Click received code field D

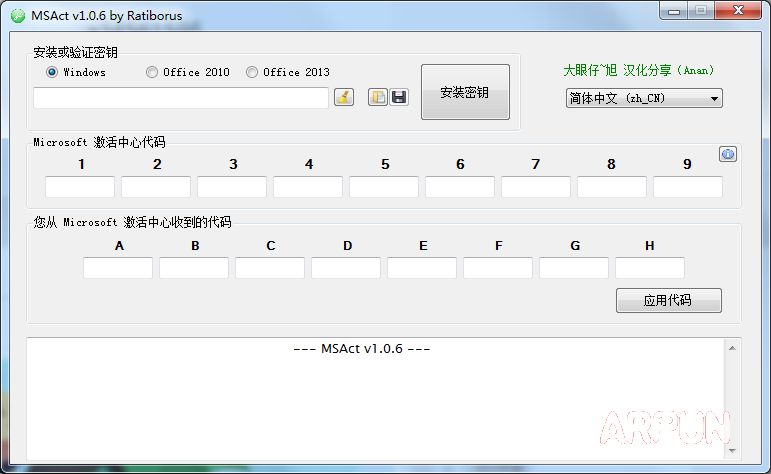346,268
